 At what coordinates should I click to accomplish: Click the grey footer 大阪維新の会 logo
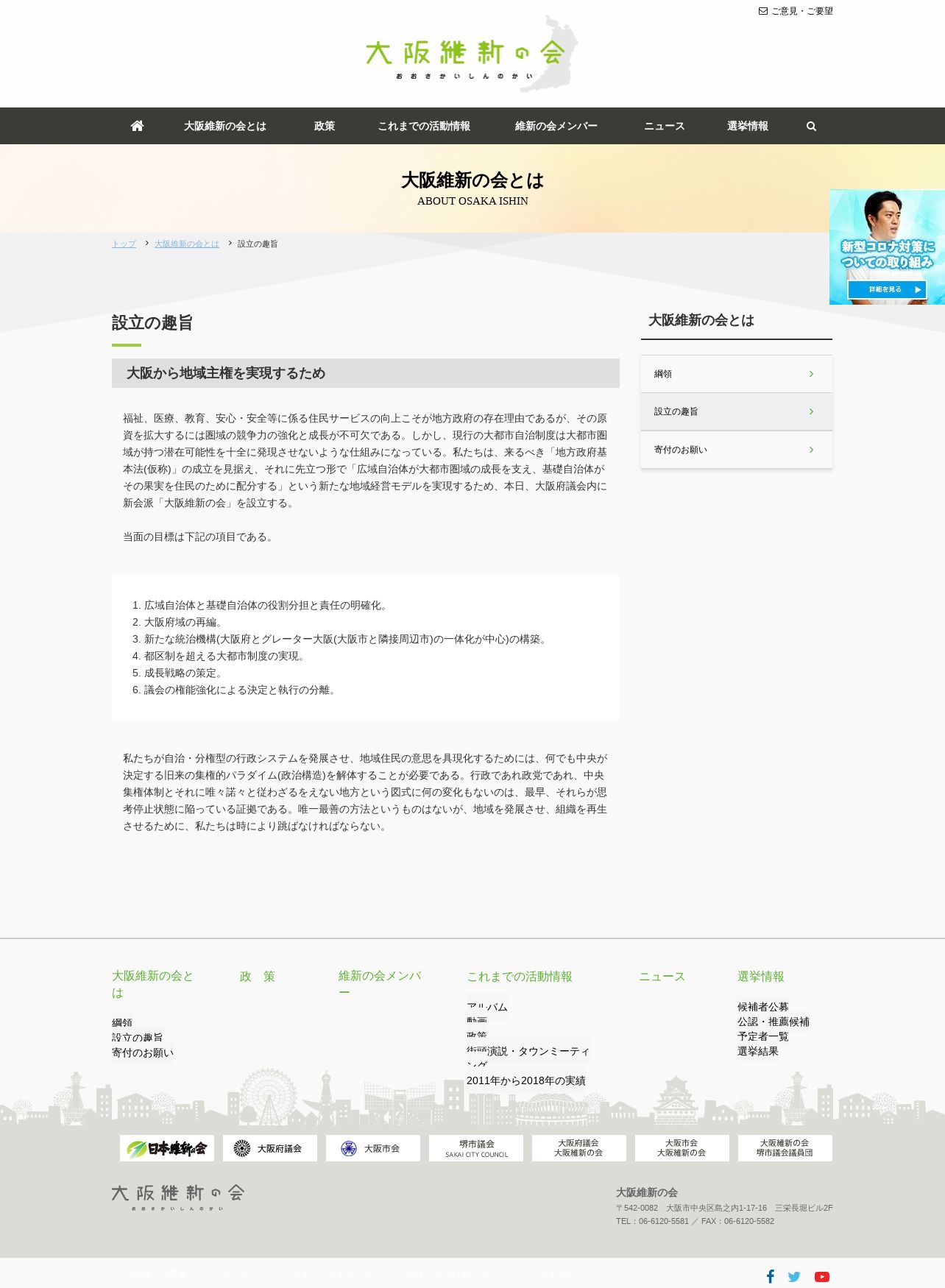click(x=177, y=1197)
